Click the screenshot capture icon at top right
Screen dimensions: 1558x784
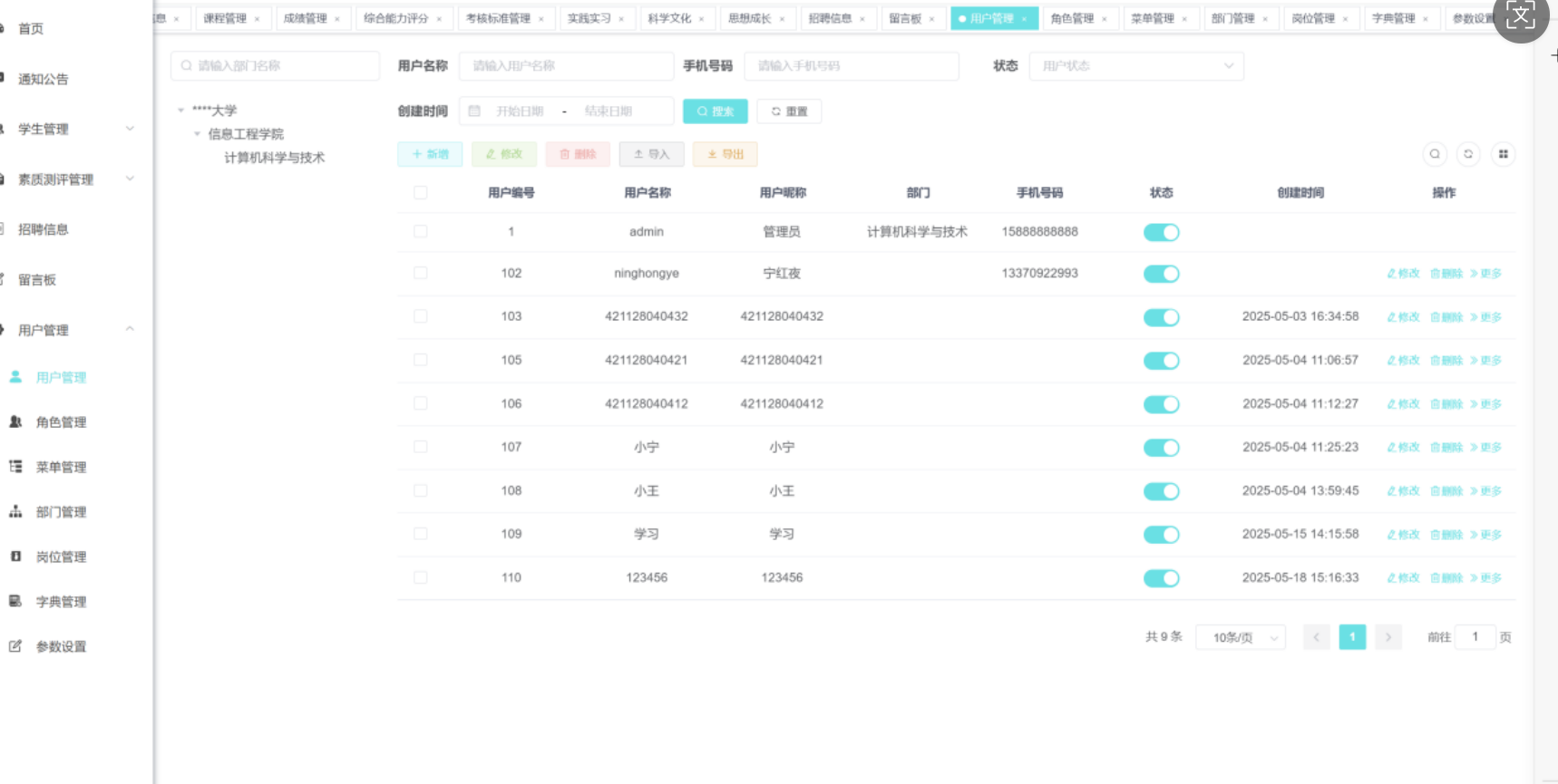(1520, 16)
